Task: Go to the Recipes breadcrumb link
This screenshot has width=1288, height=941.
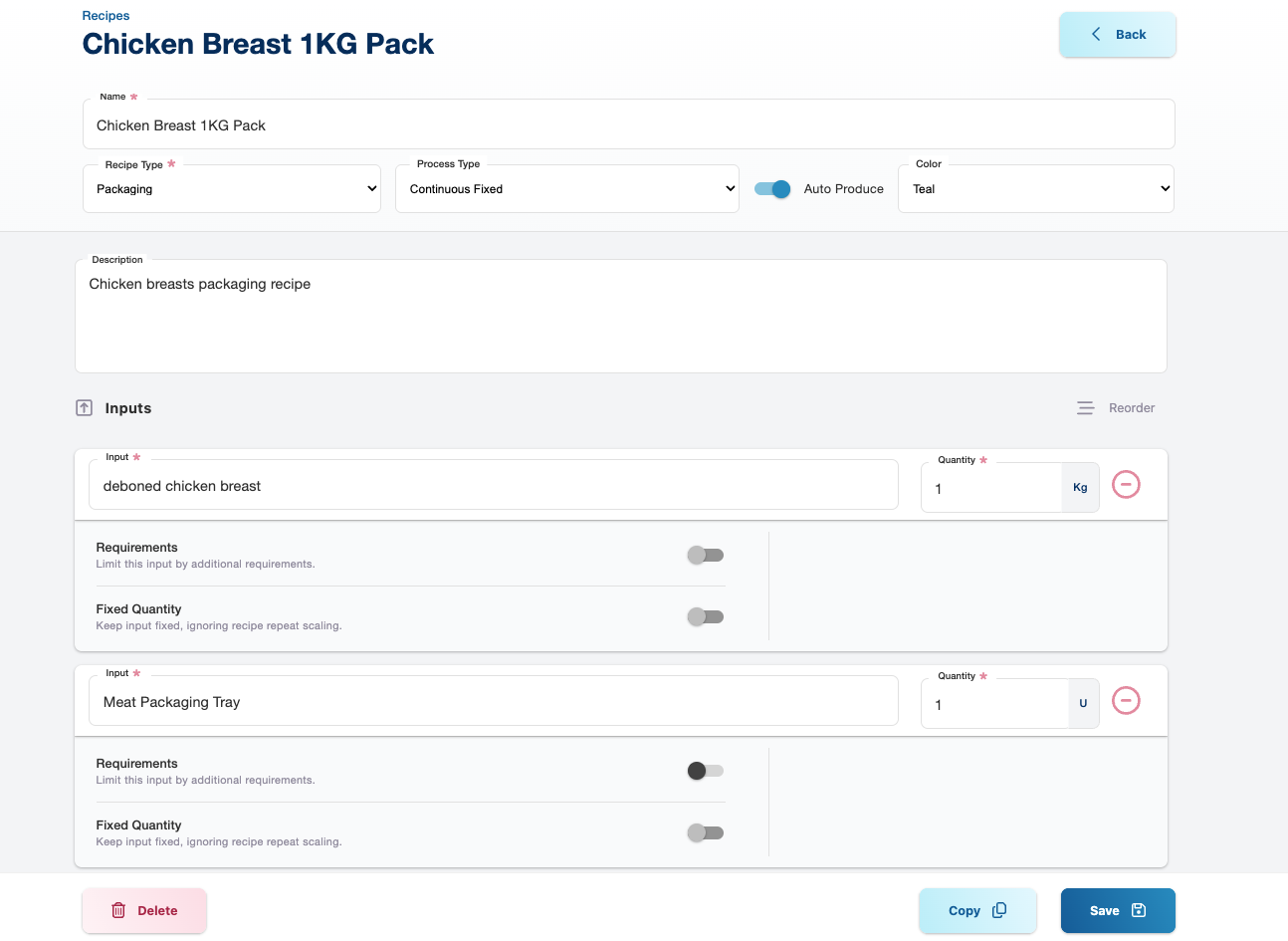Action: [x=106, y=16]
